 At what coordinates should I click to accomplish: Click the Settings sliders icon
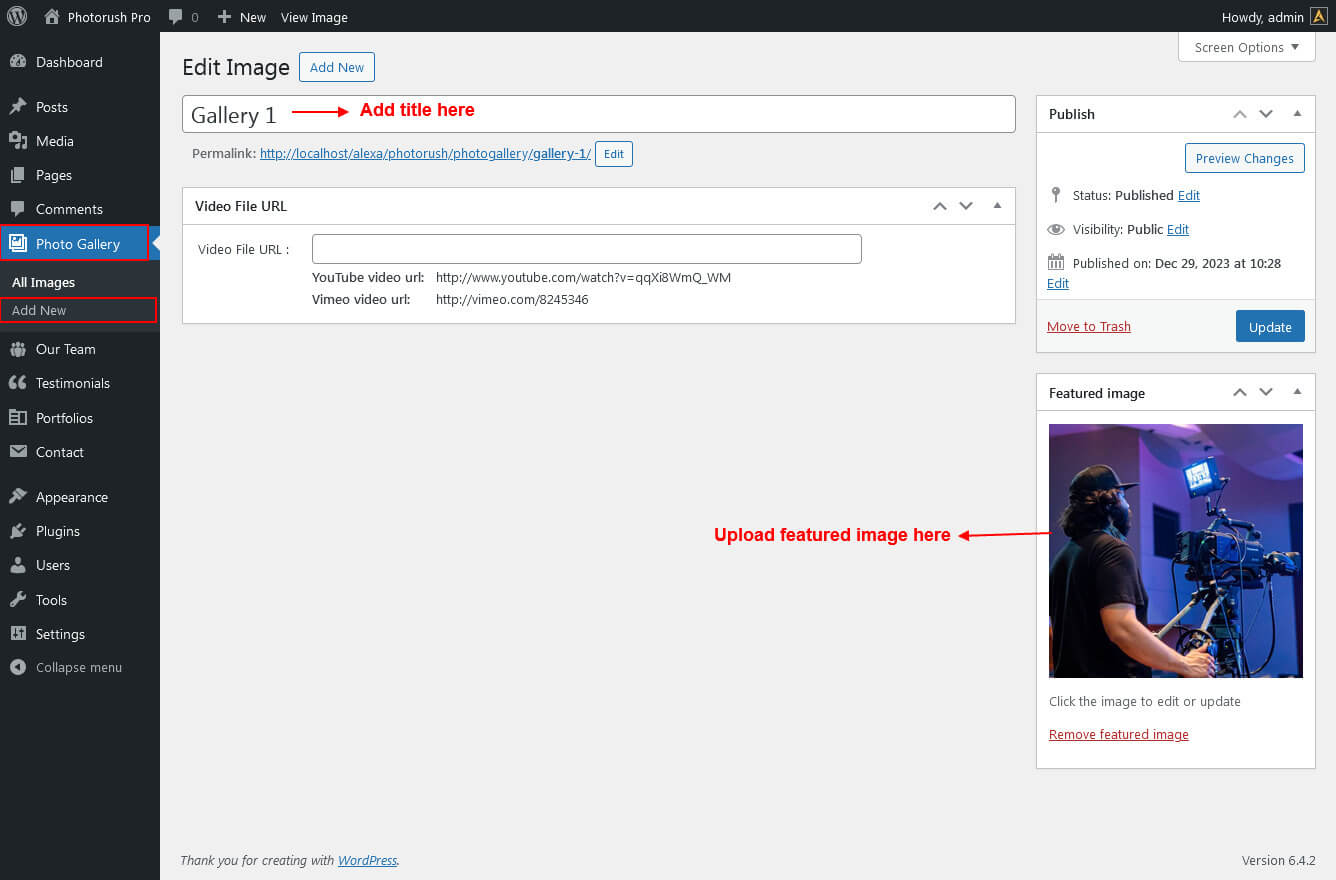point(18,634)
